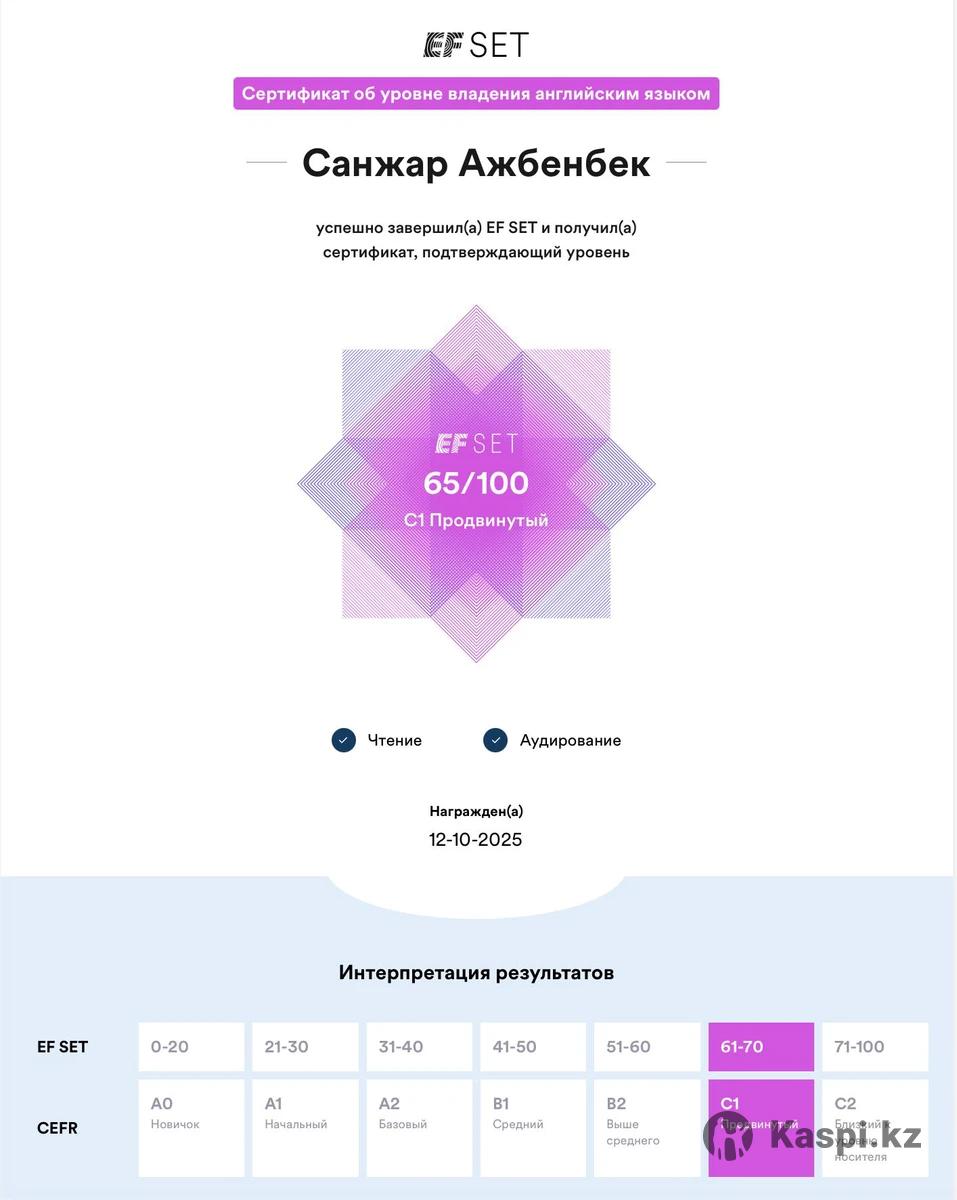Select the B2 Выше среднего level cell
The height and width of the screenshot is (1200, 957).
coord(647,1127)
